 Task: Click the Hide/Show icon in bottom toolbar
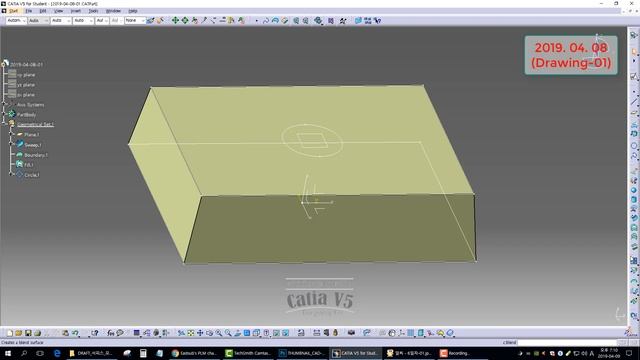pos(276,333)
